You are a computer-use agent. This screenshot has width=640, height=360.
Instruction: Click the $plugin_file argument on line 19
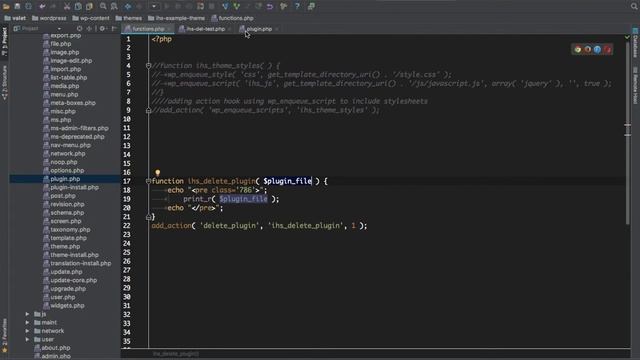243,199
